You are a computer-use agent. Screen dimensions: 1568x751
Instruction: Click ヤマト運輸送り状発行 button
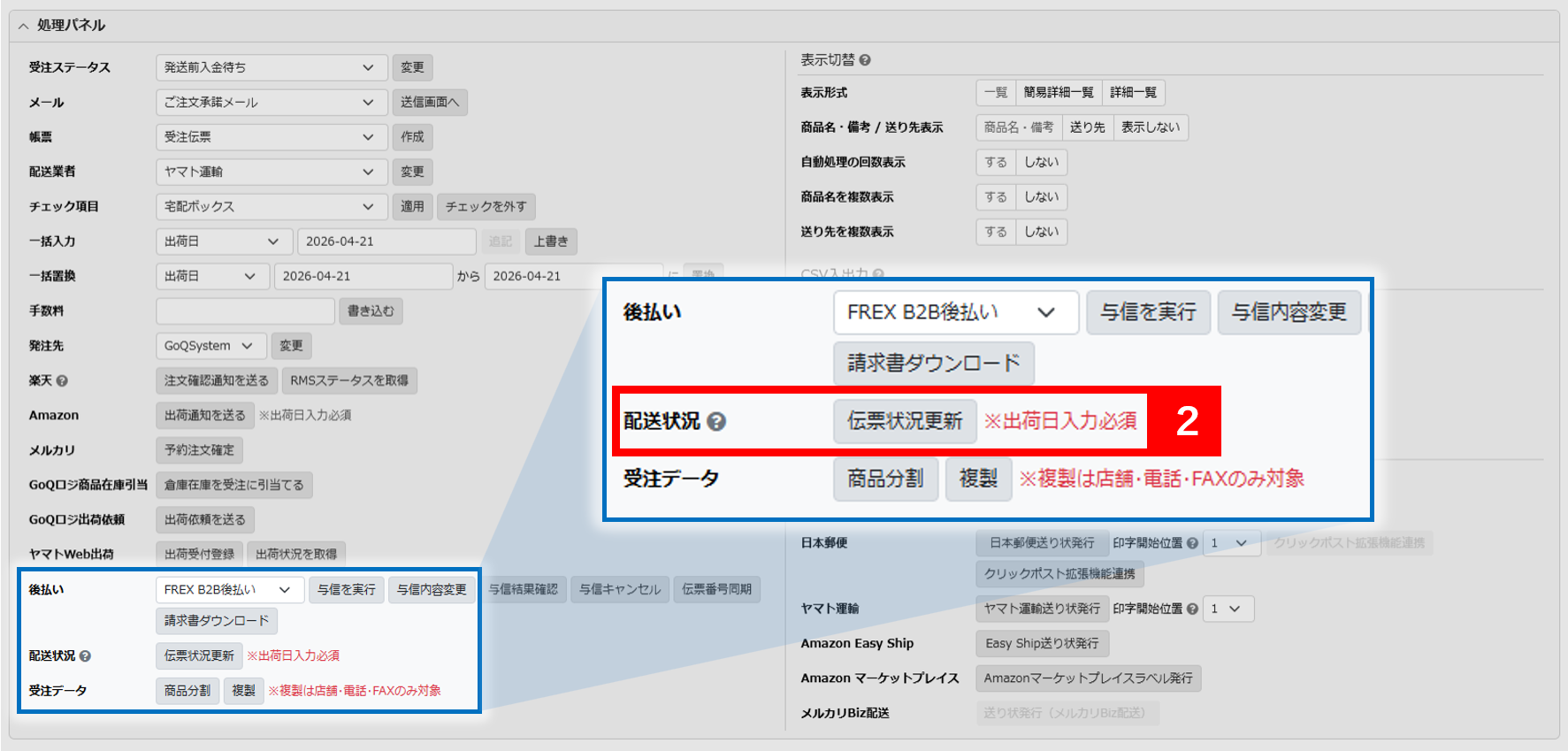click(x=1042, y=609)
